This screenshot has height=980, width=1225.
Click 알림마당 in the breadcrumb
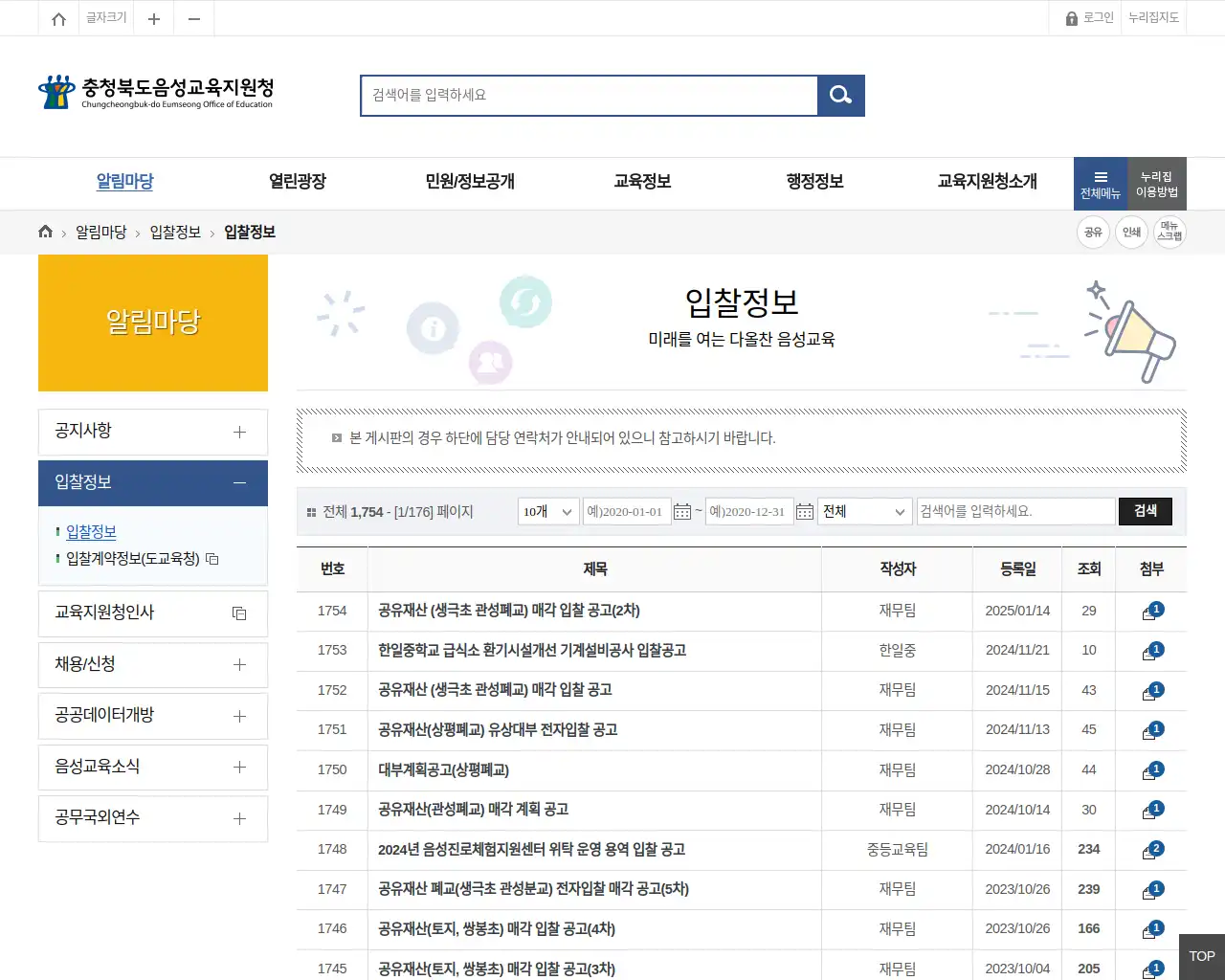point(101,233)
